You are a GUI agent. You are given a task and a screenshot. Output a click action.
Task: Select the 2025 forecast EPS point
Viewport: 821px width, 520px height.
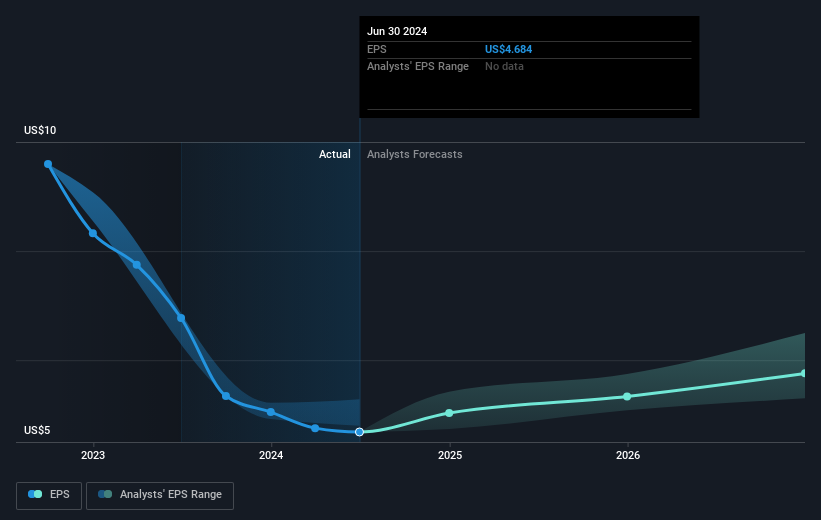pos(449,413)
